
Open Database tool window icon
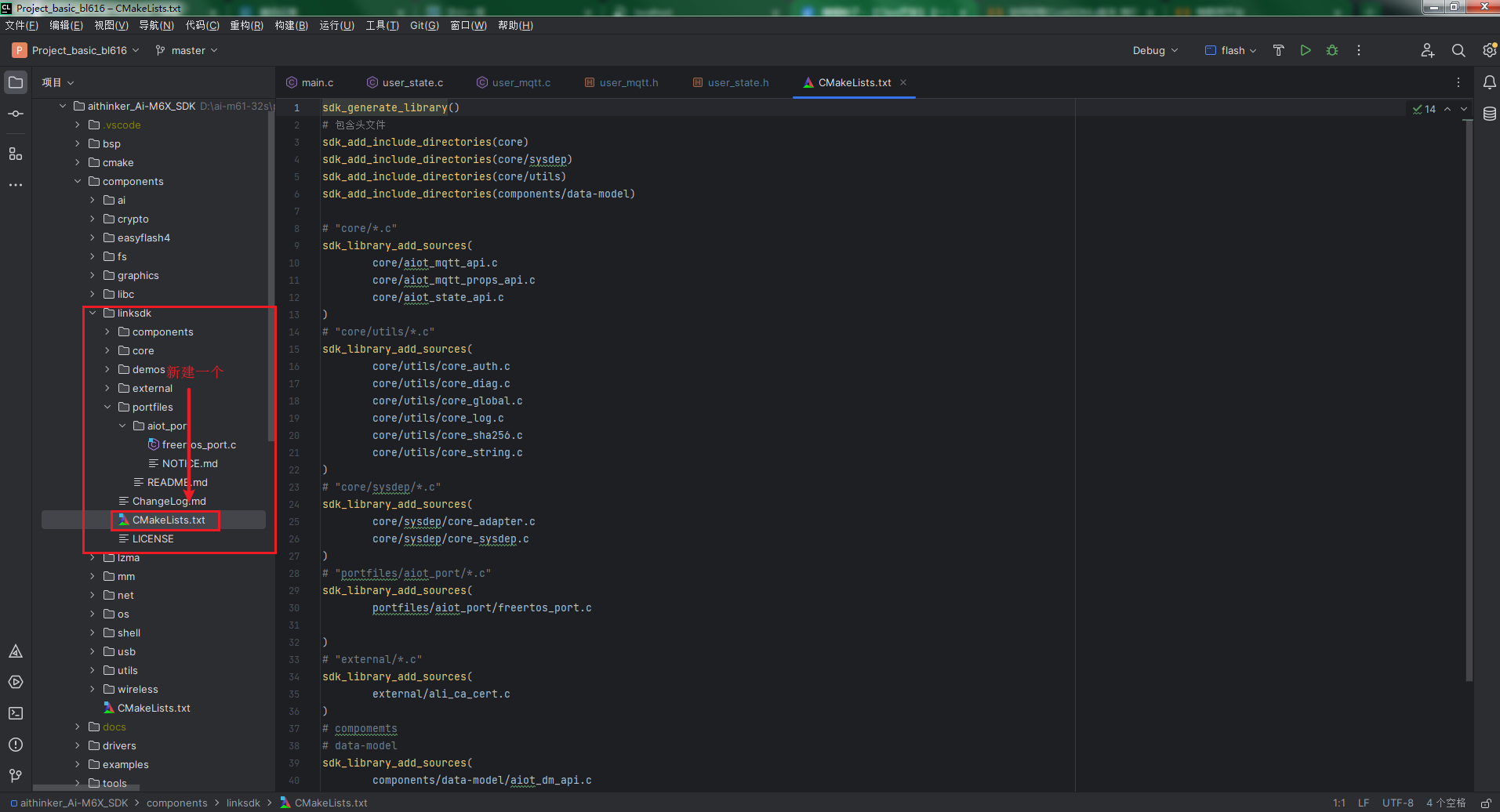[1490, 114]
